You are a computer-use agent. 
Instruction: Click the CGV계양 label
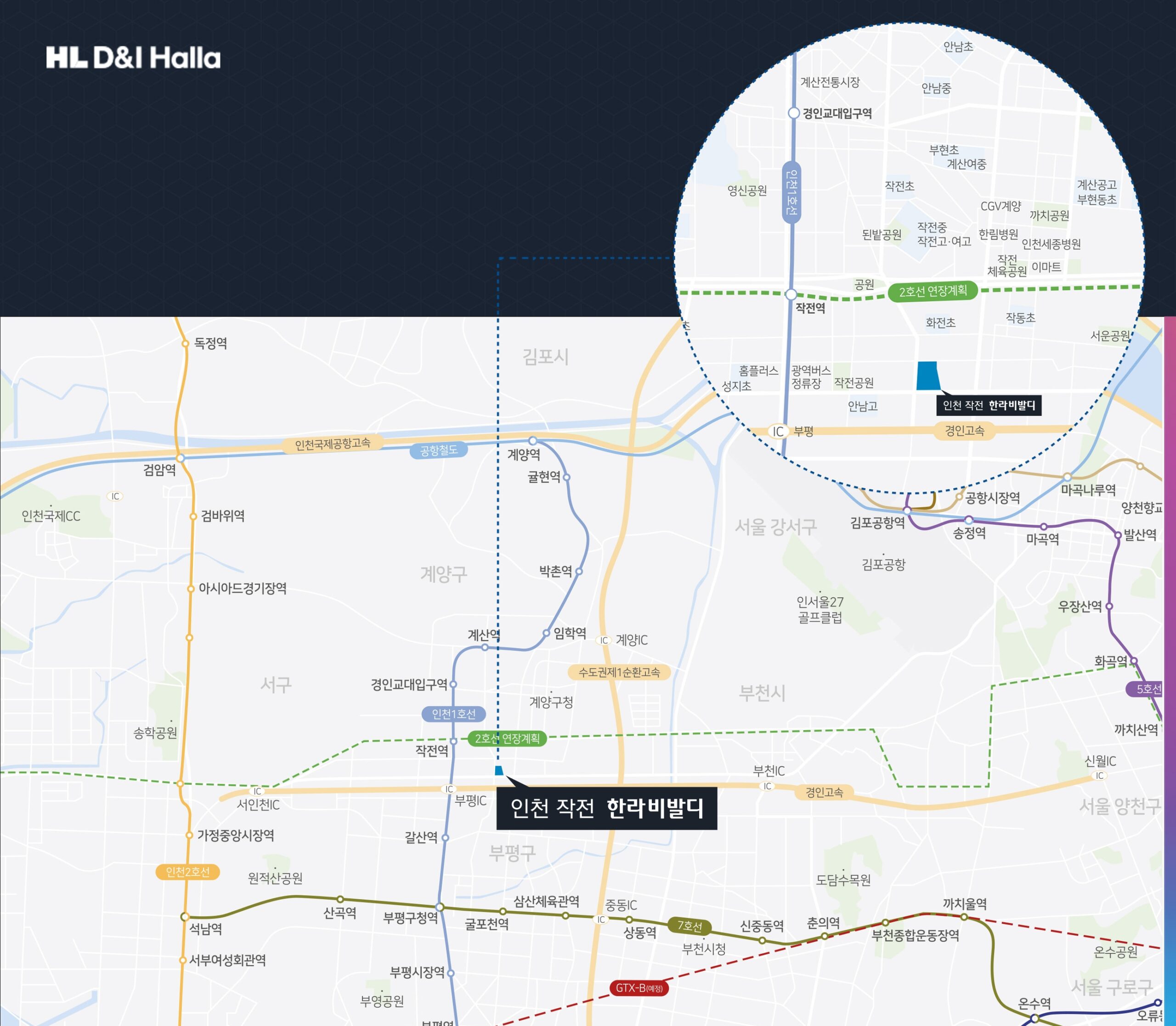[1001, 206]
